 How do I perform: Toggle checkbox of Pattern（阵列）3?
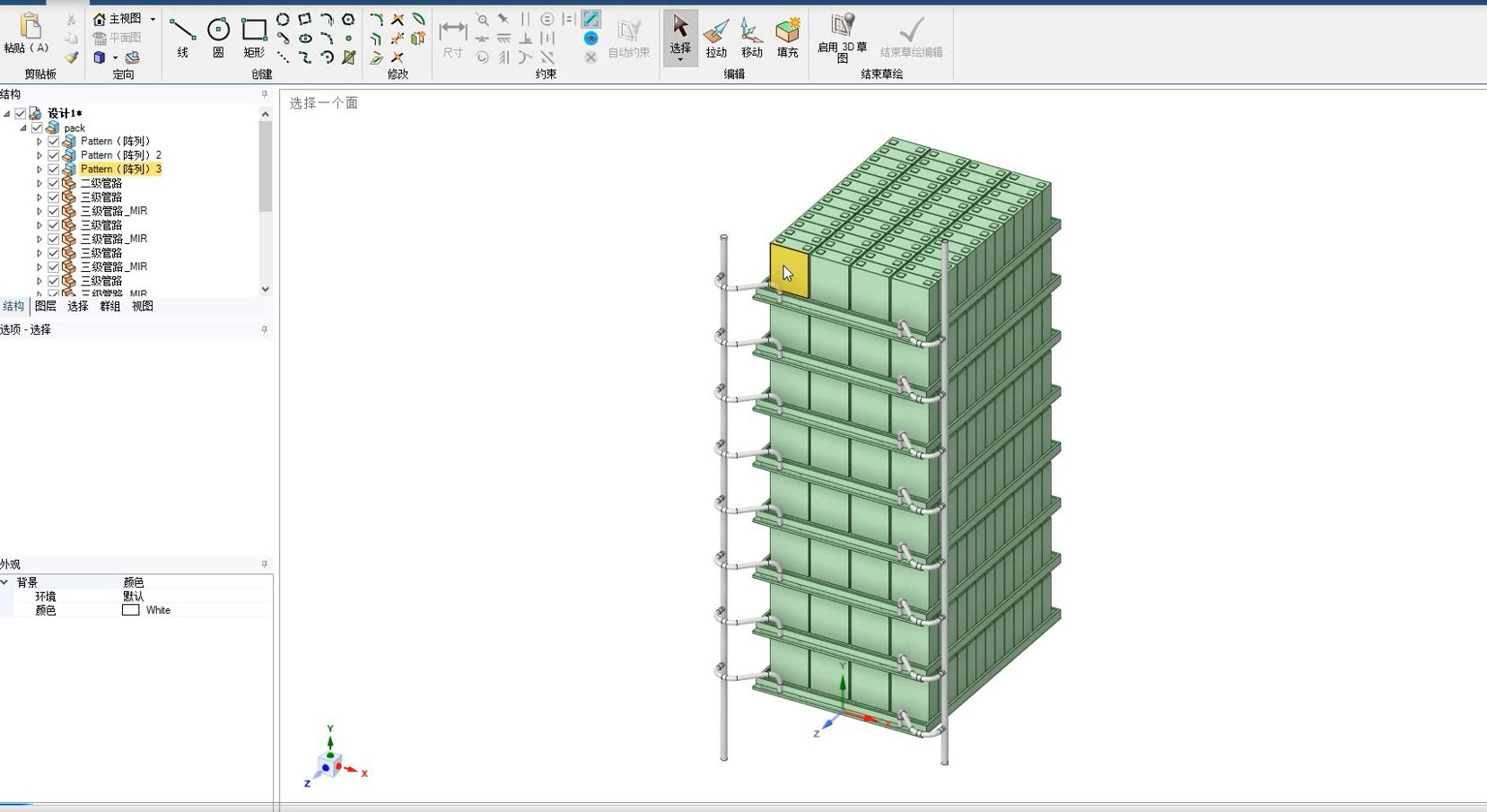click(x=54, y=170)
